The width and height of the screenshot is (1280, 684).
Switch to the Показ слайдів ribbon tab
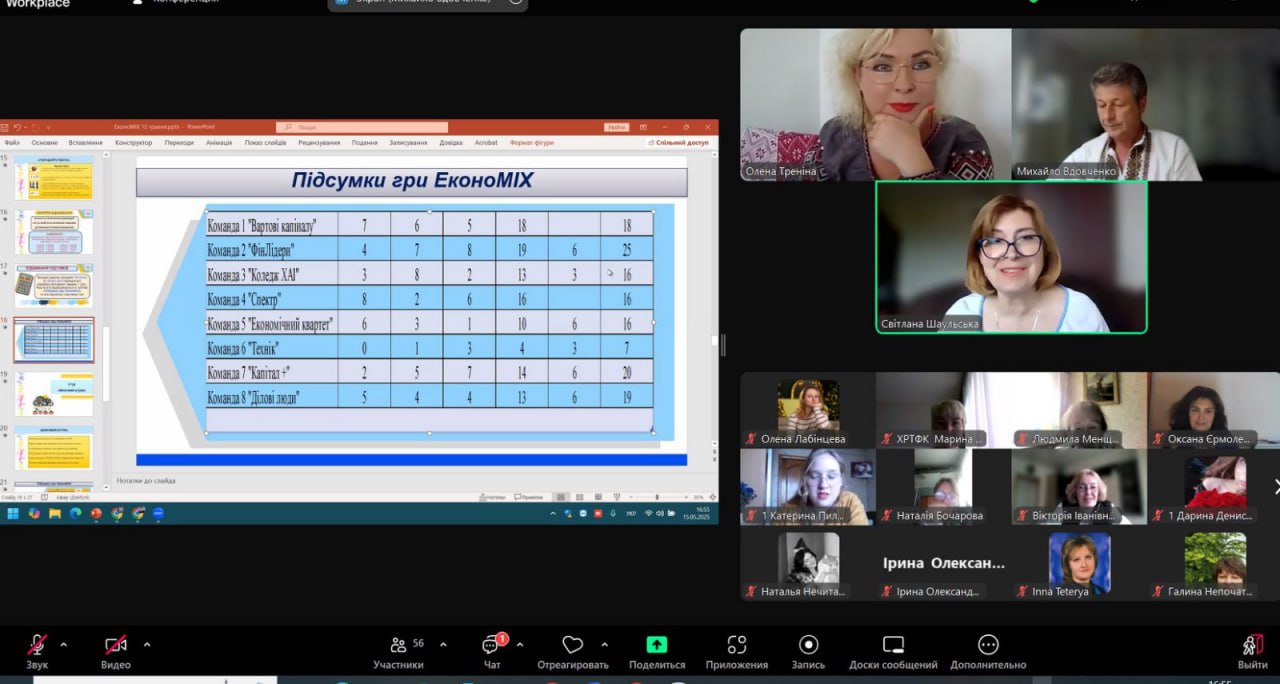pyautogui.click(x=265, y=143)
